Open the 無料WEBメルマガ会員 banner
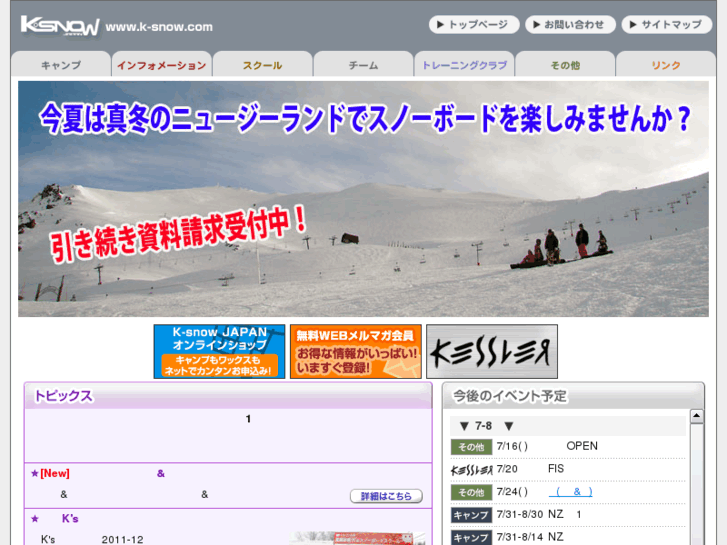Screen dimensions: 727x545 [356, 352]
